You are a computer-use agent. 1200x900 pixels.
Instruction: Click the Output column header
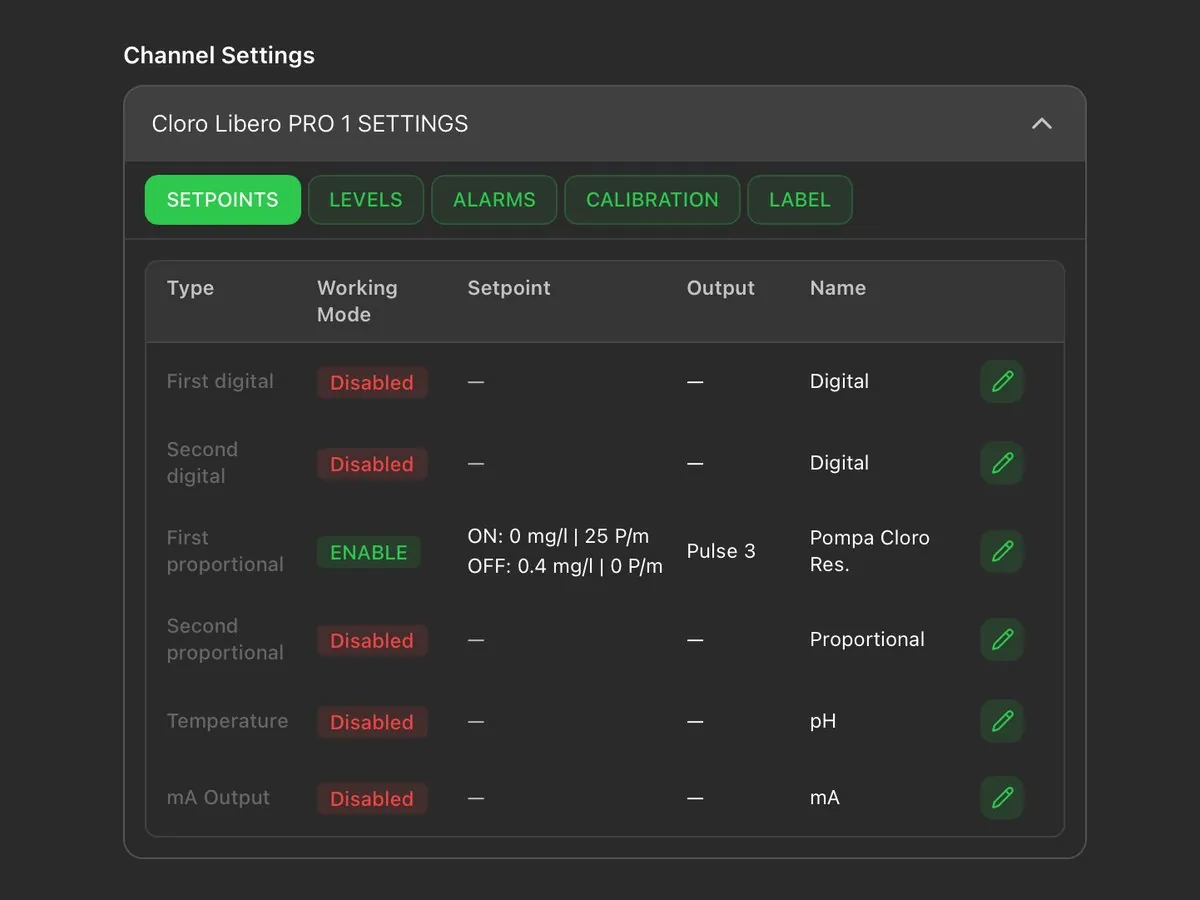pyautogui.click(x=721, y=288)
